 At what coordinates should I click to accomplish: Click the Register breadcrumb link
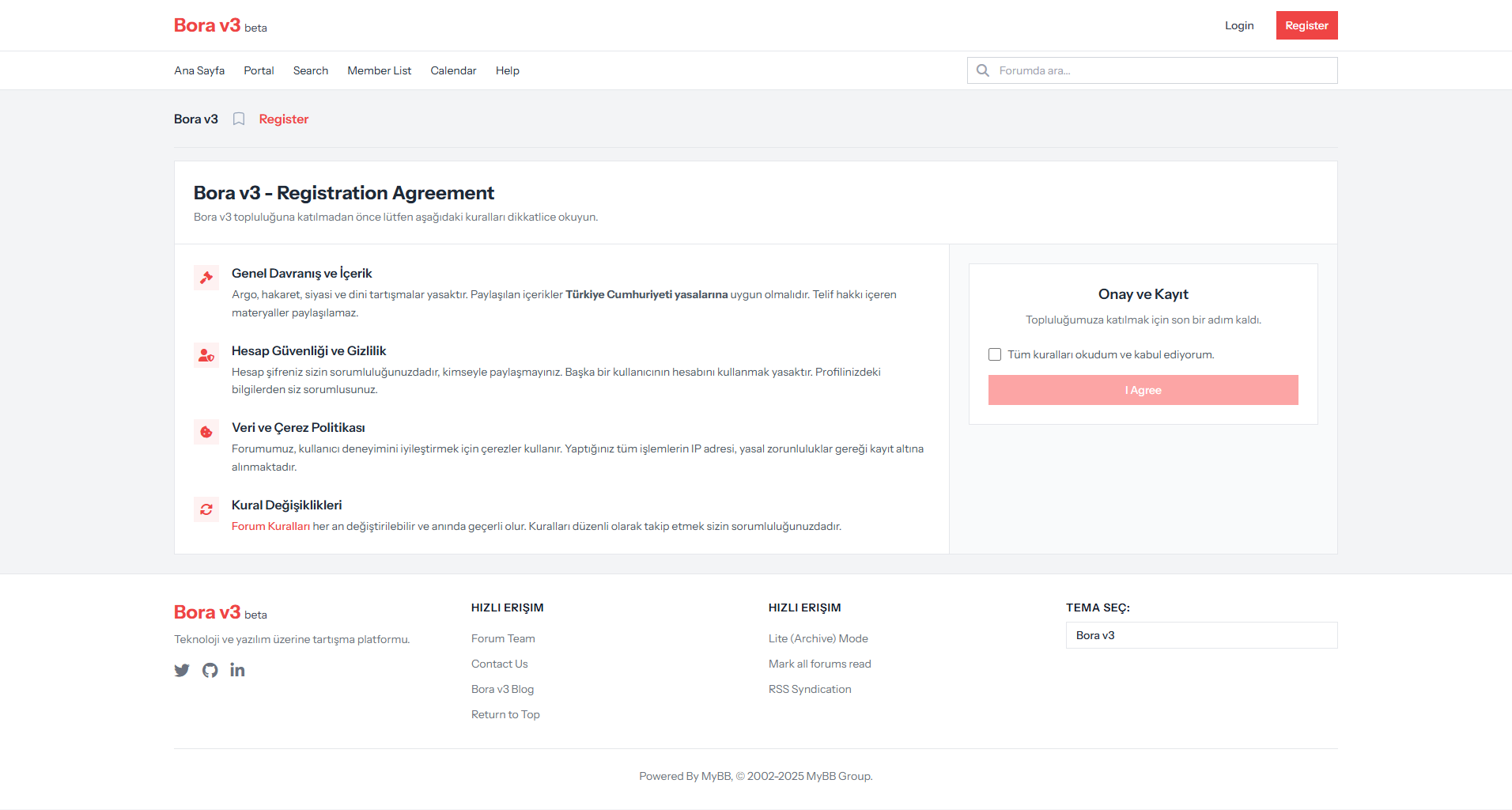click(x=284, y=119)
